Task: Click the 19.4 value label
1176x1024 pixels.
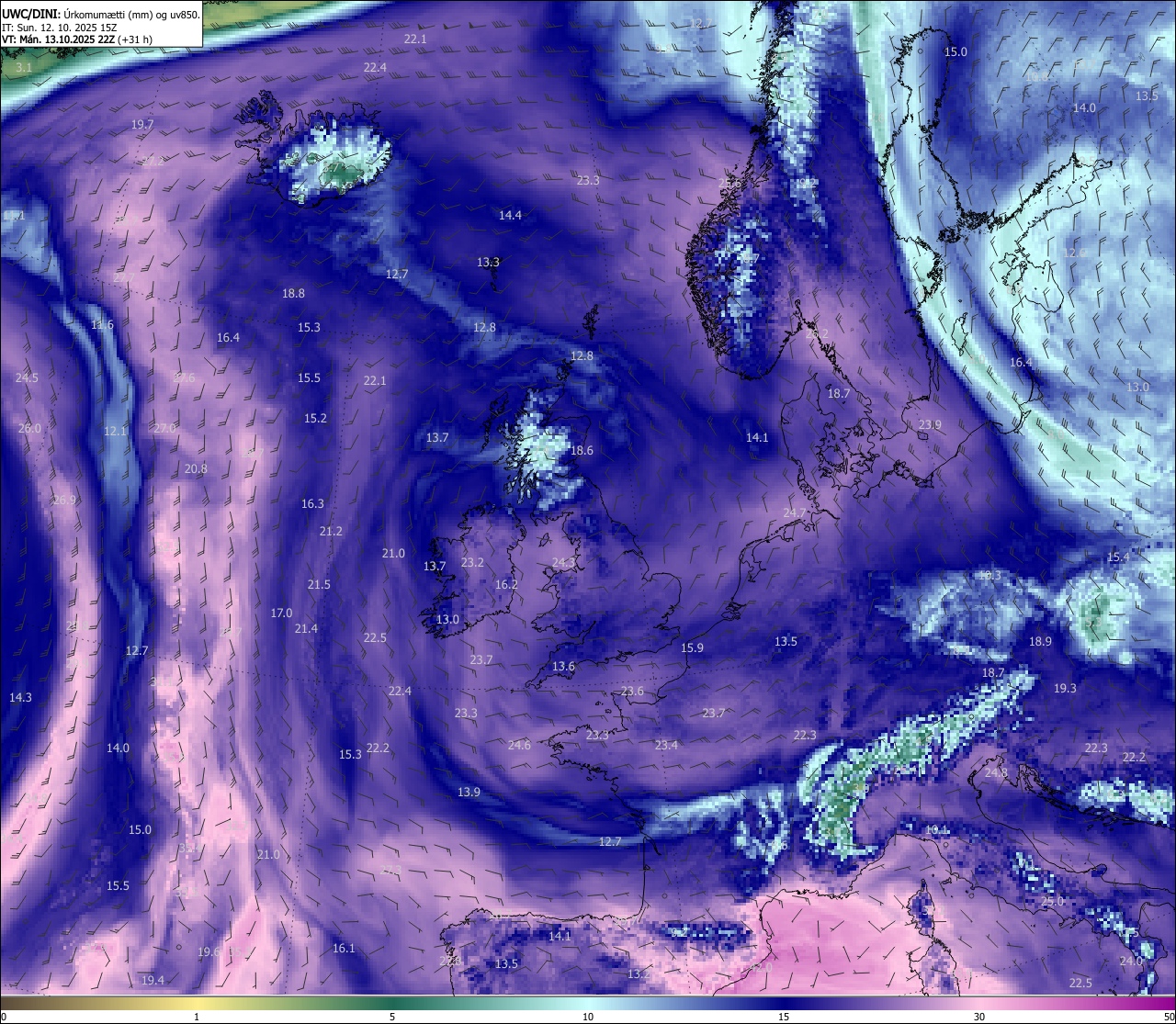Action: [x=153, y=980]
